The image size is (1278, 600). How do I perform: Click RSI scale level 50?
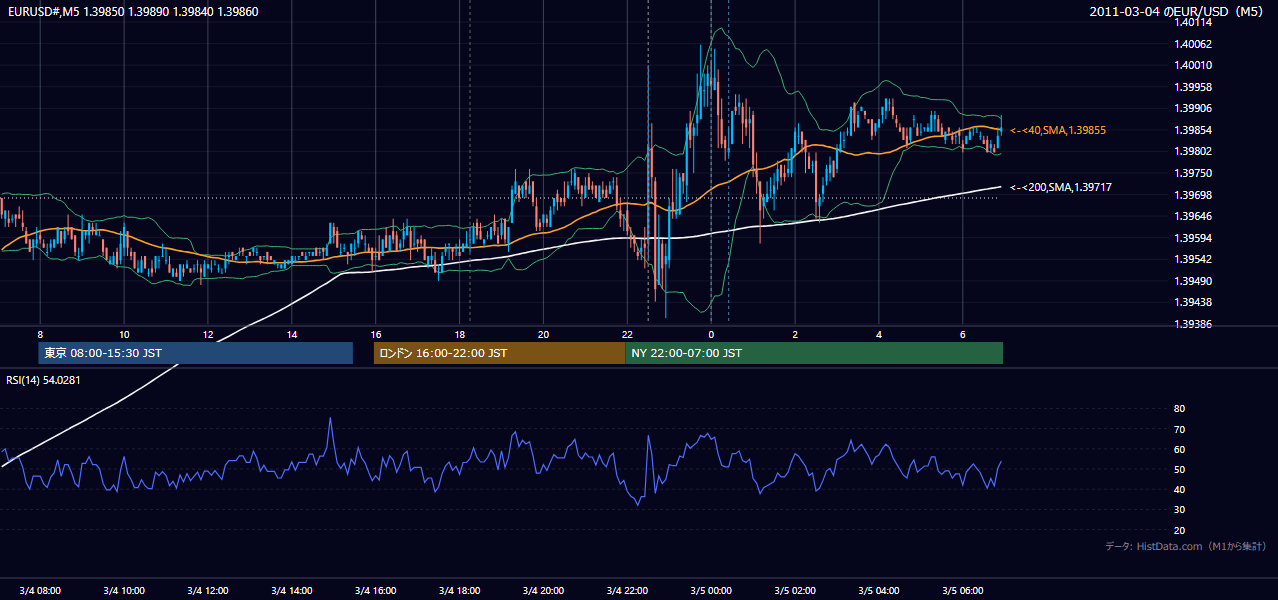pos(1179,469)
